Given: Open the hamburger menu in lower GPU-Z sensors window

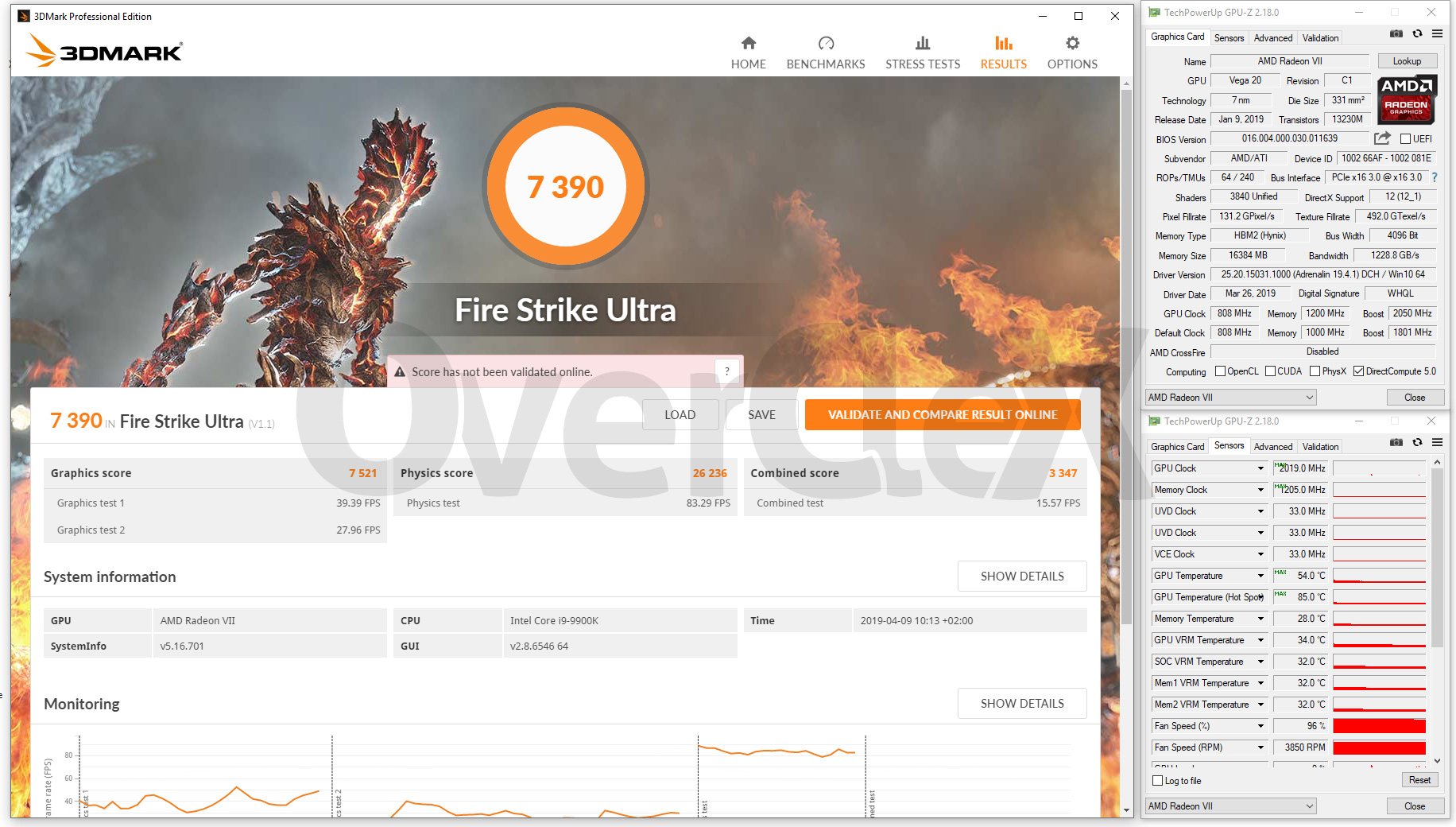Looking at the screenshot, I should click(x=1437, y=442).
